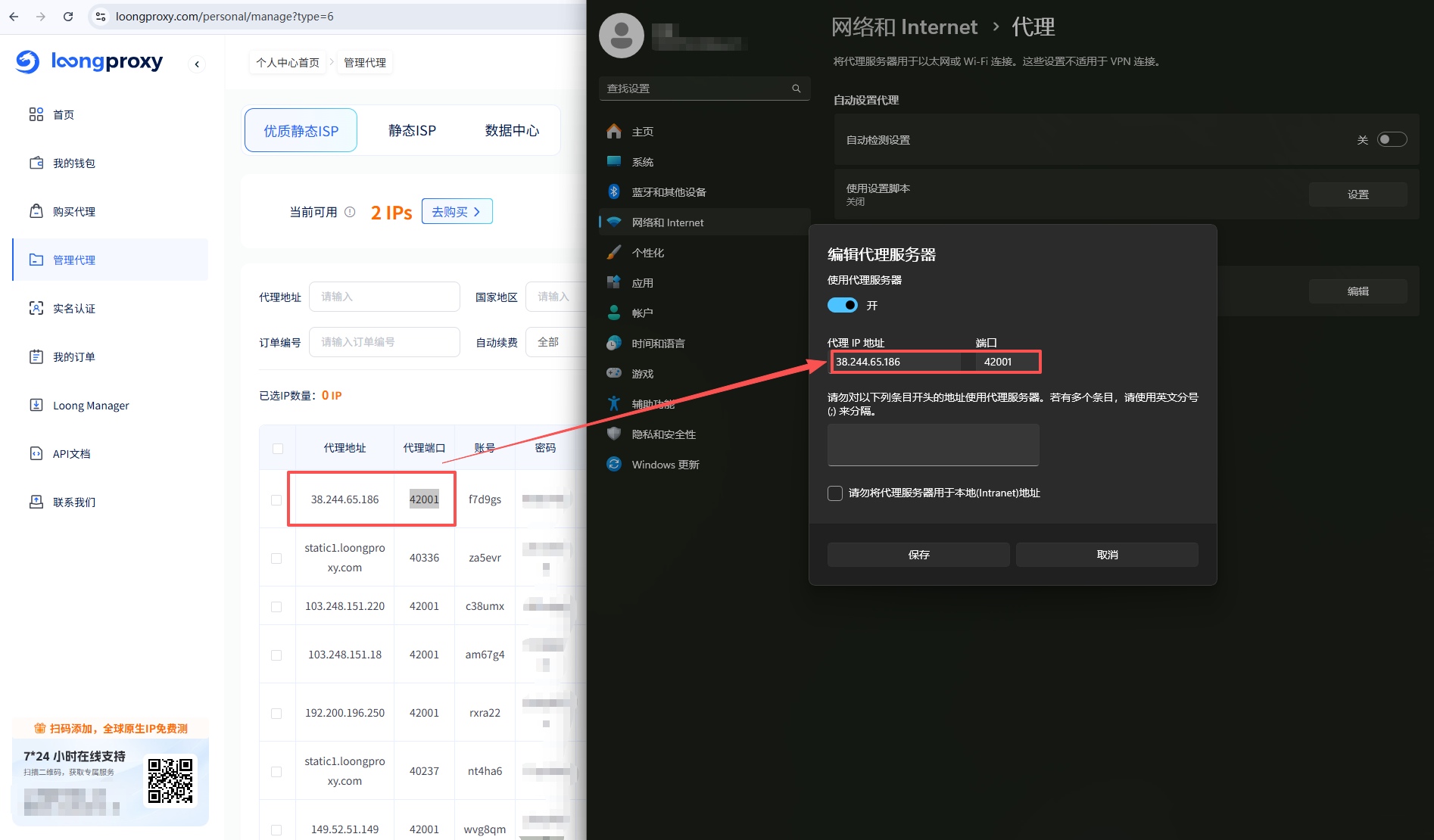
Task: Select checkbox for proxy 38.244.65.186 row
Action: [276, 500]
